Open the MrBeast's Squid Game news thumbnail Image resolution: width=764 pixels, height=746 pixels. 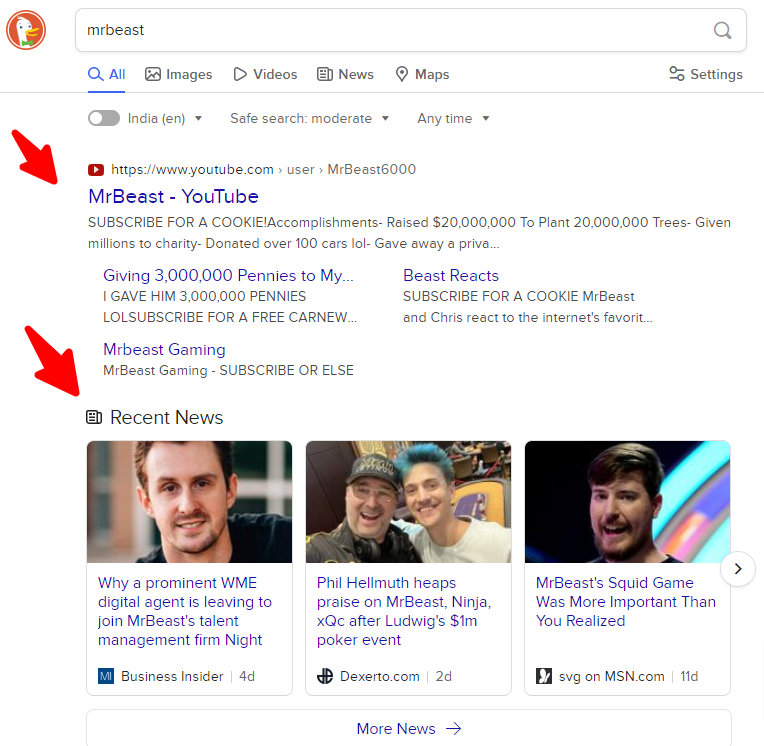(627, 502)
